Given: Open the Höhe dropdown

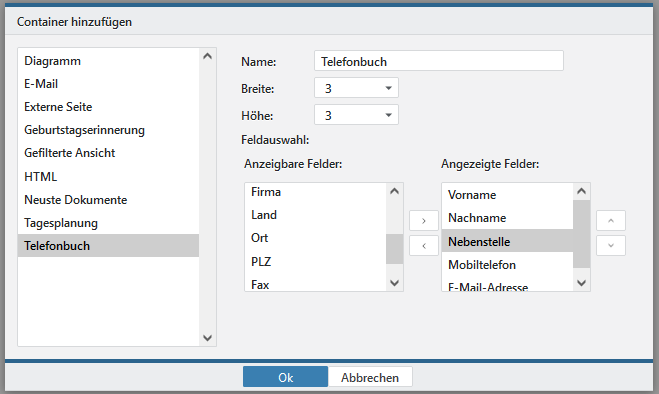Looking at the screenshot, I should click(x=356, y=115).
